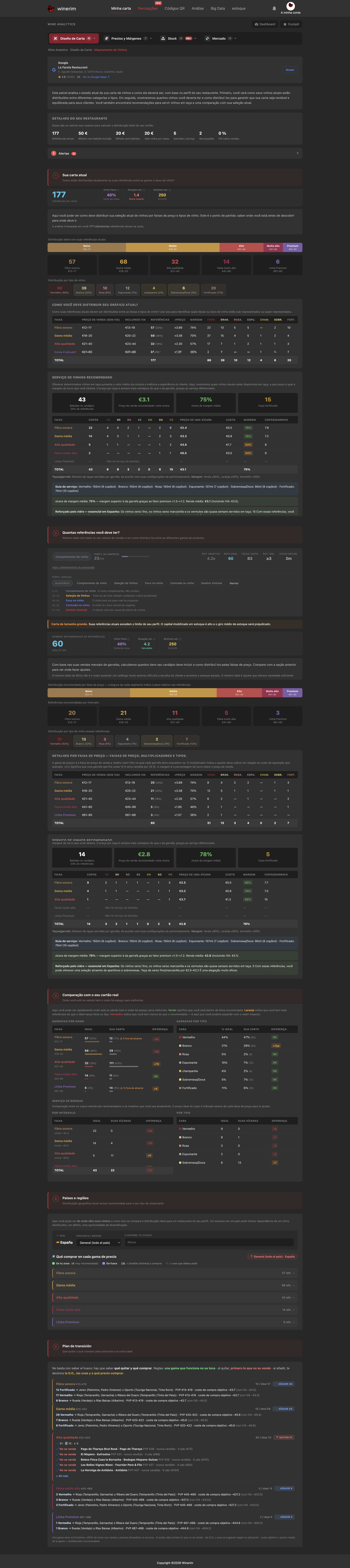Image resolution: width=350 pixels, height=1568 pixels.
Task: Open the Complemento de vinho profile dropdown
Action: [72, 557]
